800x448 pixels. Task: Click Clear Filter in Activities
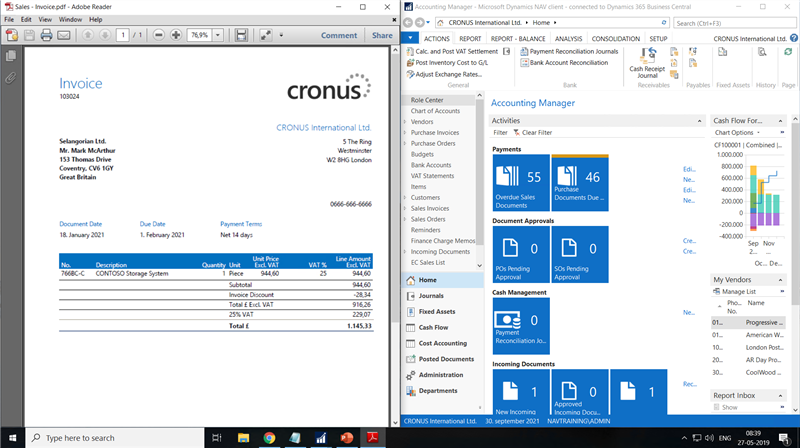click(x=533, y=133)
